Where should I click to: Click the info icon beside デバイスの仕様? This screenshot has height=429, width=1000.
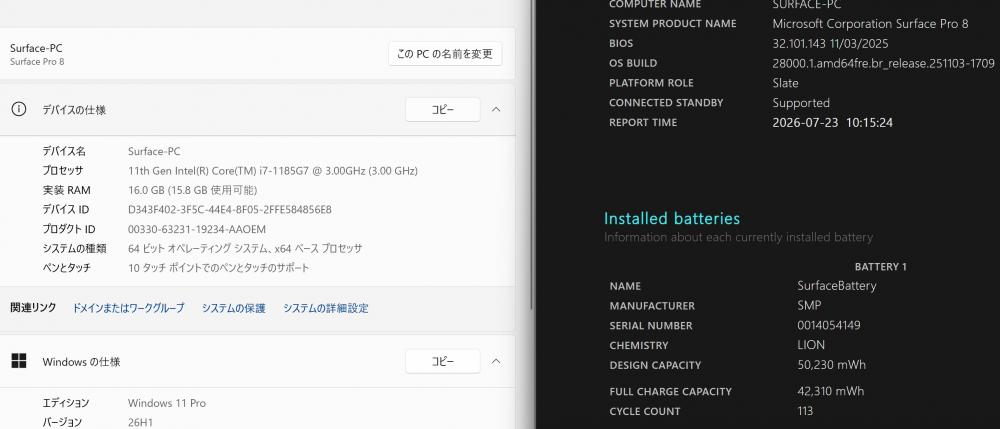coord(18,109)
